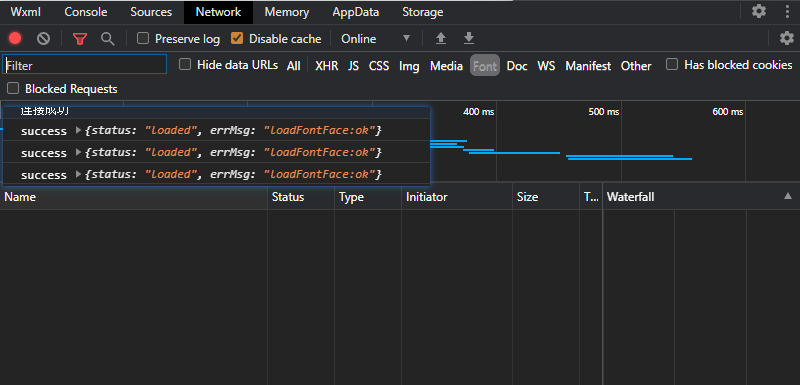Image resolution: width=800 pixels, height=385 pixels.
Task: Expand the last success object
Action: pyautogui.click(x=79, y=174)
